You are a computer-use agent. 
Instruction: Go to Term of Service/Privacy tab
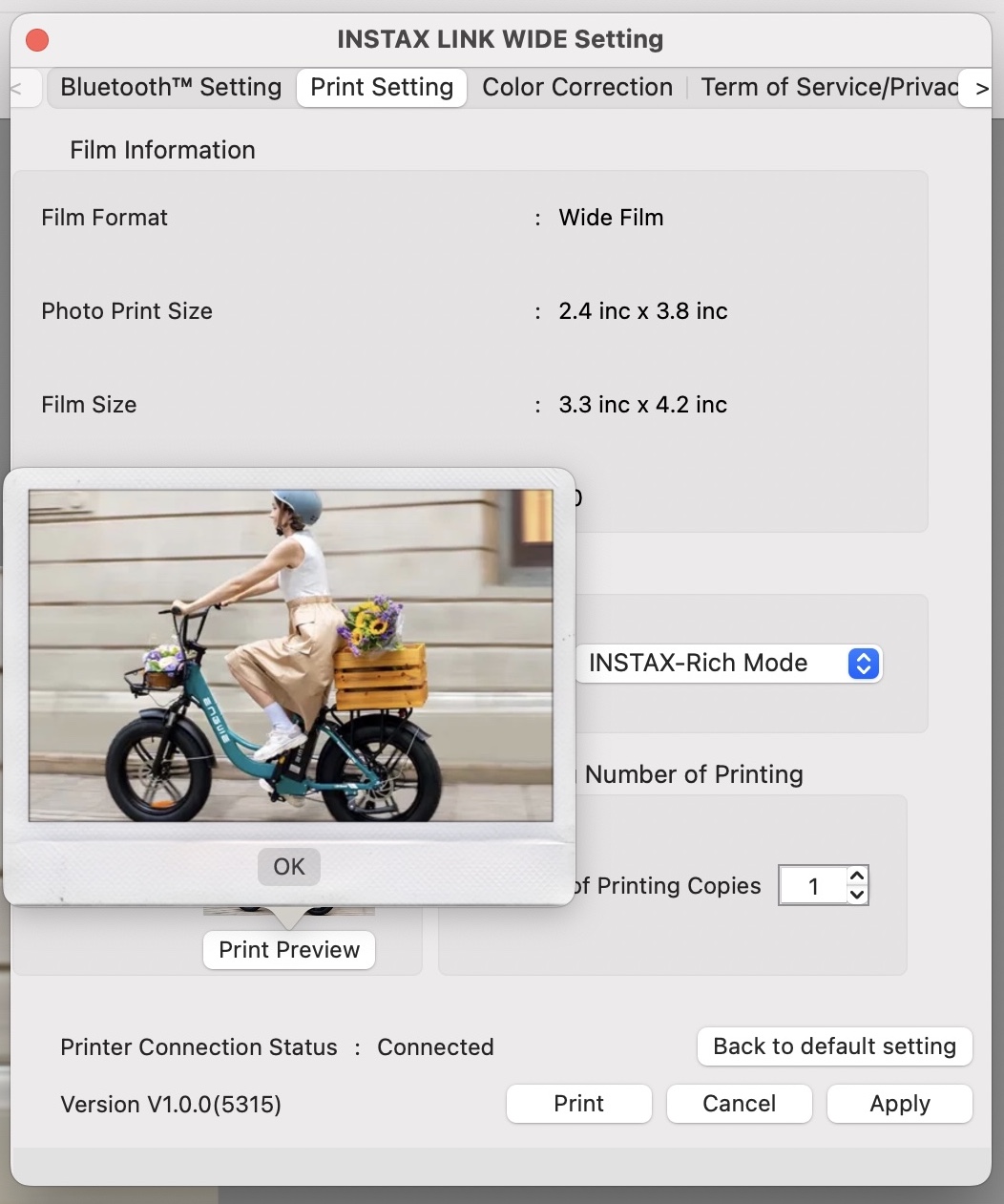(x=828, y=88)
